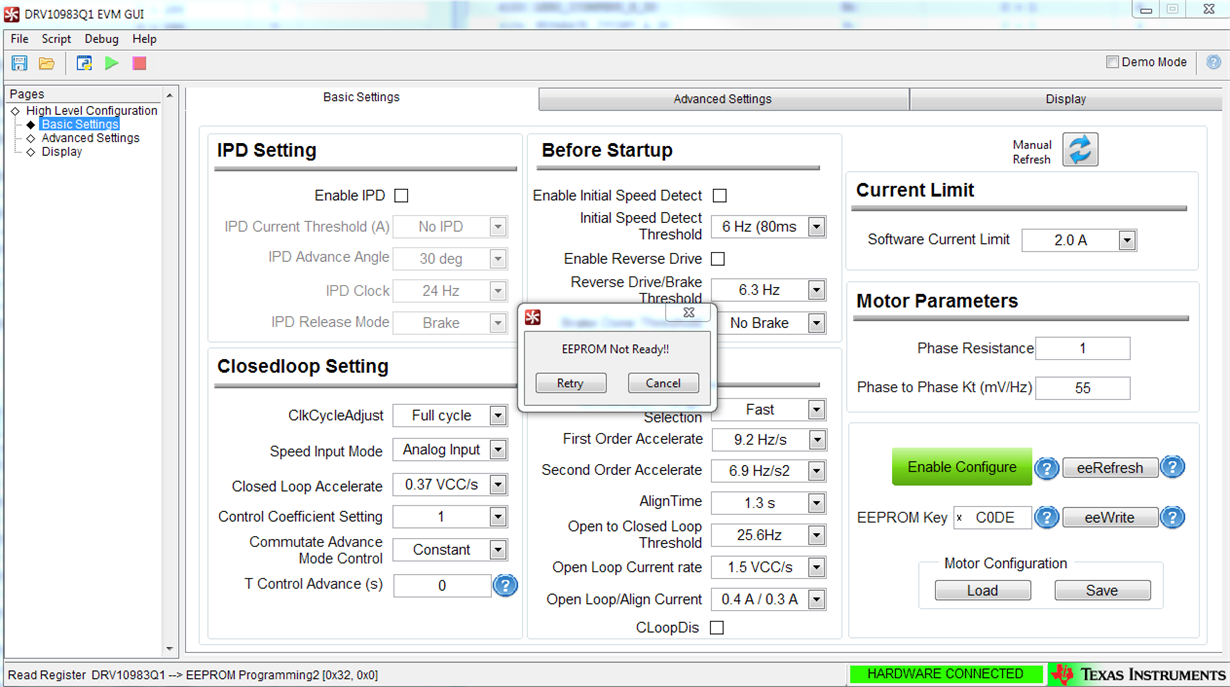The image size is (1230, 687).
Task: Click the Open folder toolbar icon
Action: coord(46,63)
